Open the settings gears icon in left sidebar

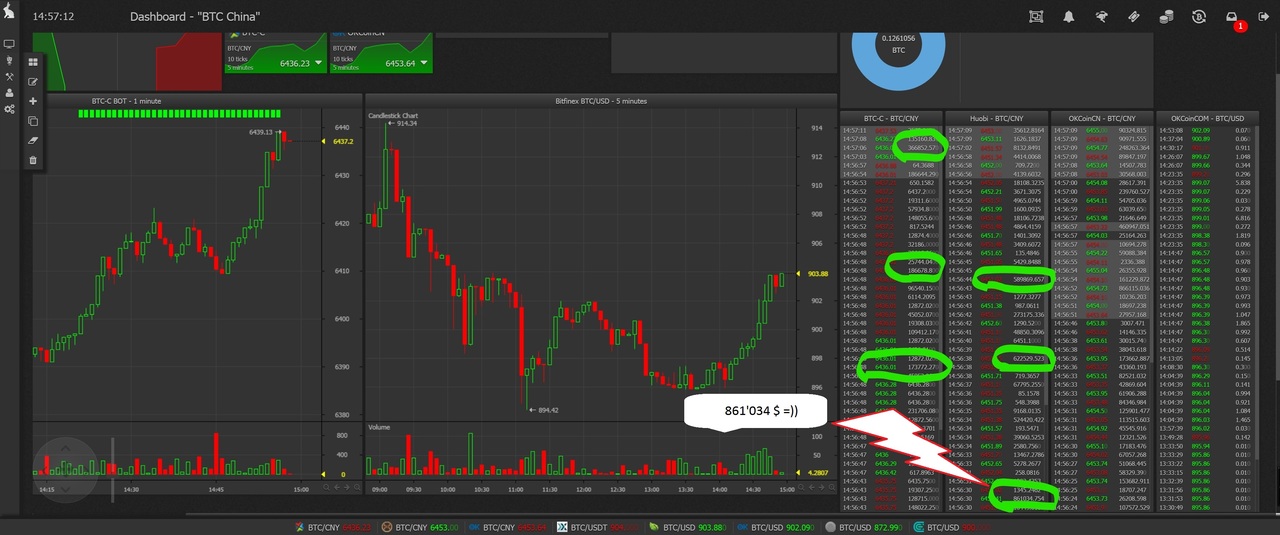9,109
